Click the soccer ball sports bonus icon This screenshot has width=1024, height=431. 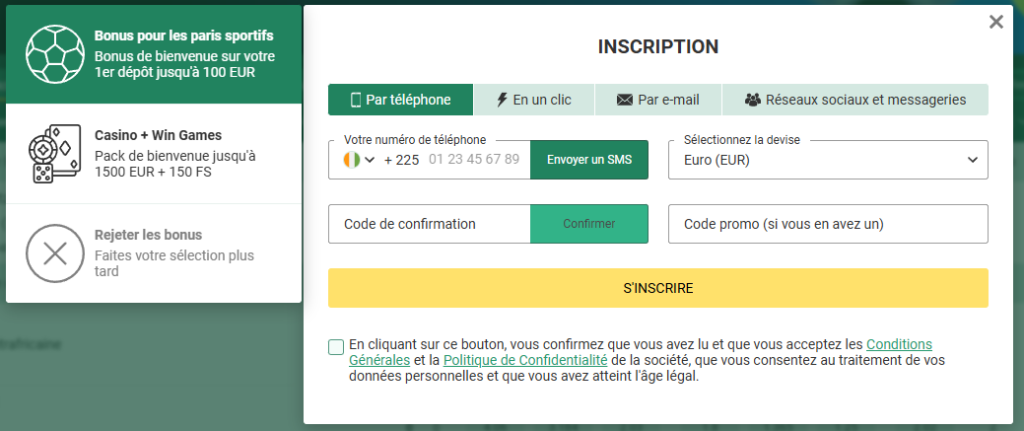[55, 54]
